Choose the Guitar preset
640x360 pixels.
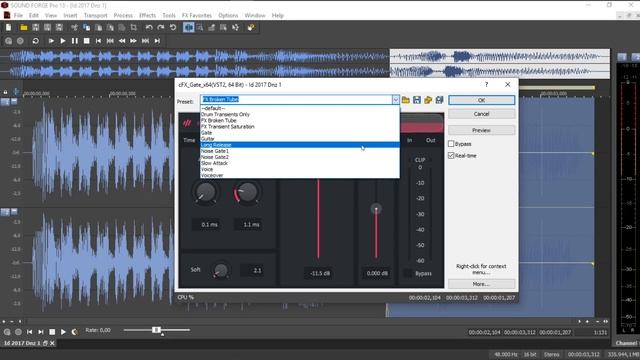(300, 139)
